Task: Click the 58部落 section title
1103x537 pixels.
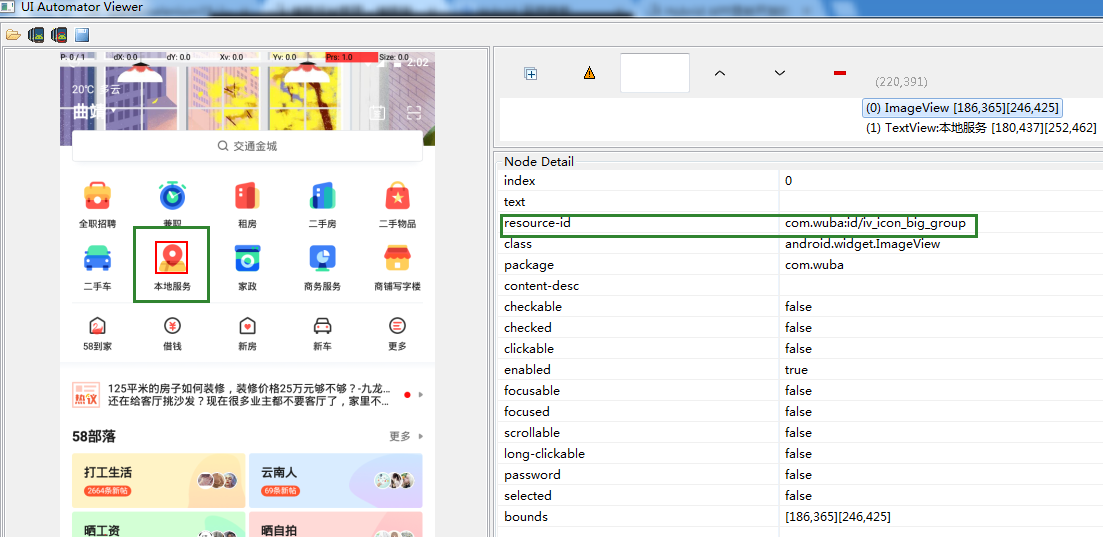Action: pos(94,437)
